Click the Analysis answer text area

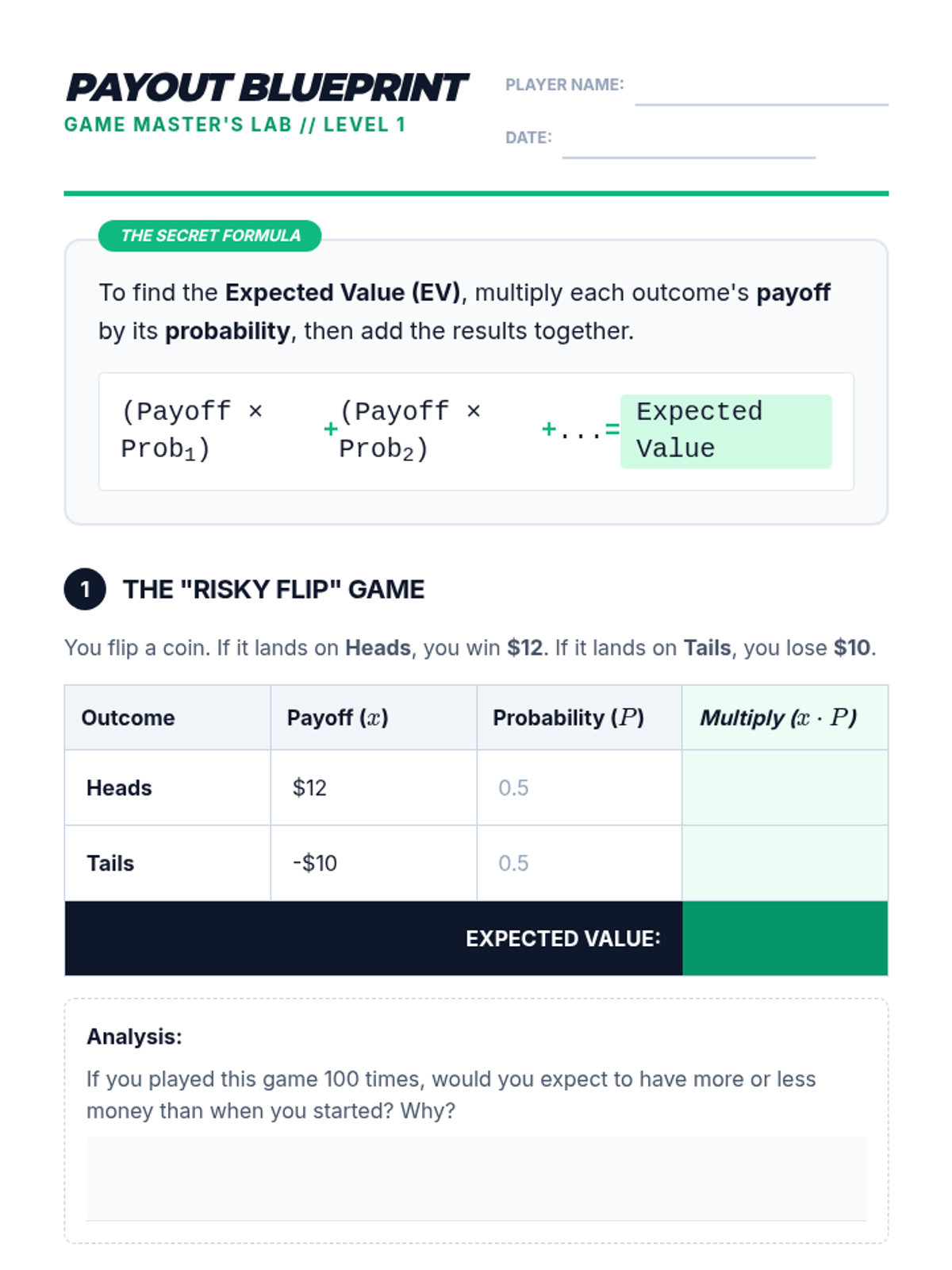tap(476, 1178)
